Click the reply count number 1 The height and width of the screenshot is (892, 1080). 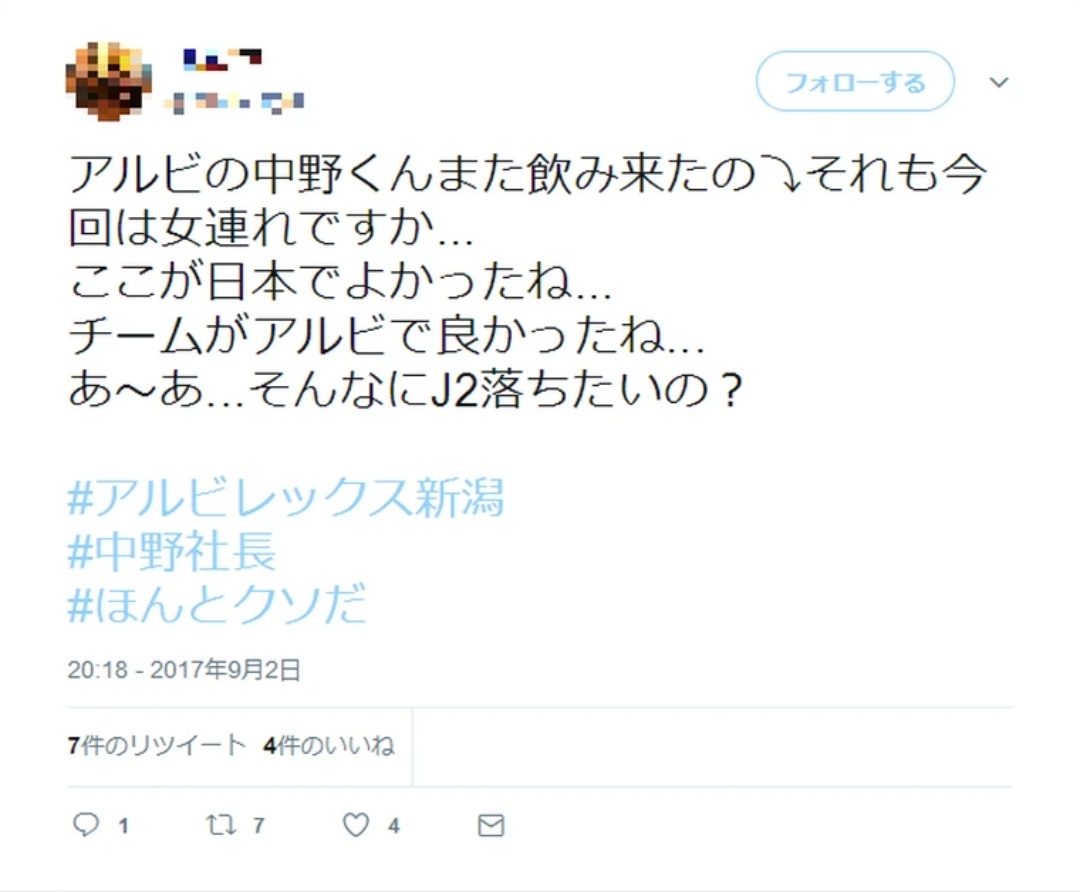click(x=123, y=825)
